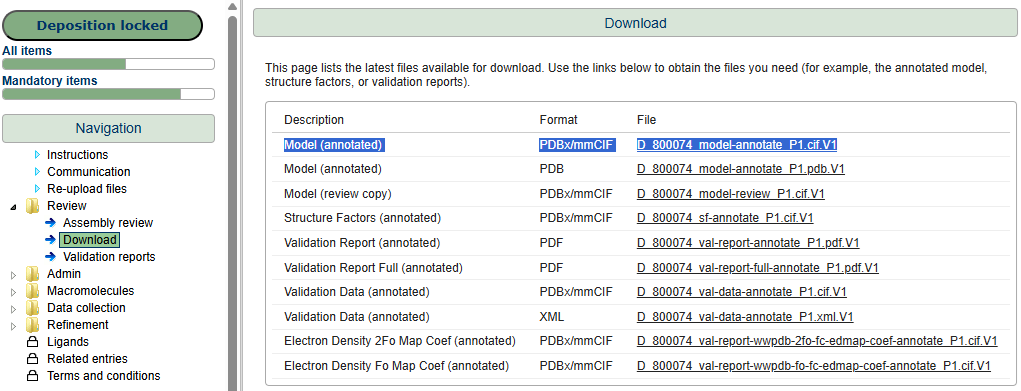The width and height of the screenshot is (1021, 391).
Task: Click the blue arrow beside Validation reports
Action: coord(51,257)
